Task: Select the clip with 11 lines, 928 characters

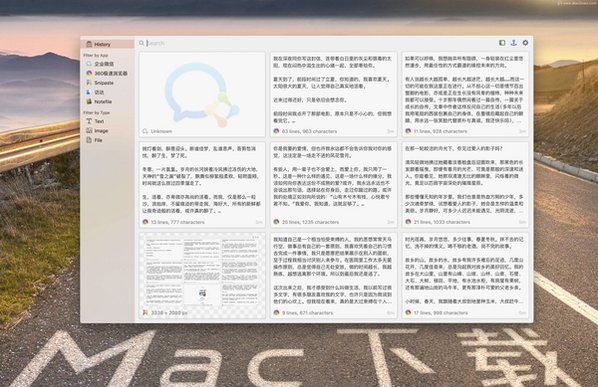Action: [x=465, y=95]
